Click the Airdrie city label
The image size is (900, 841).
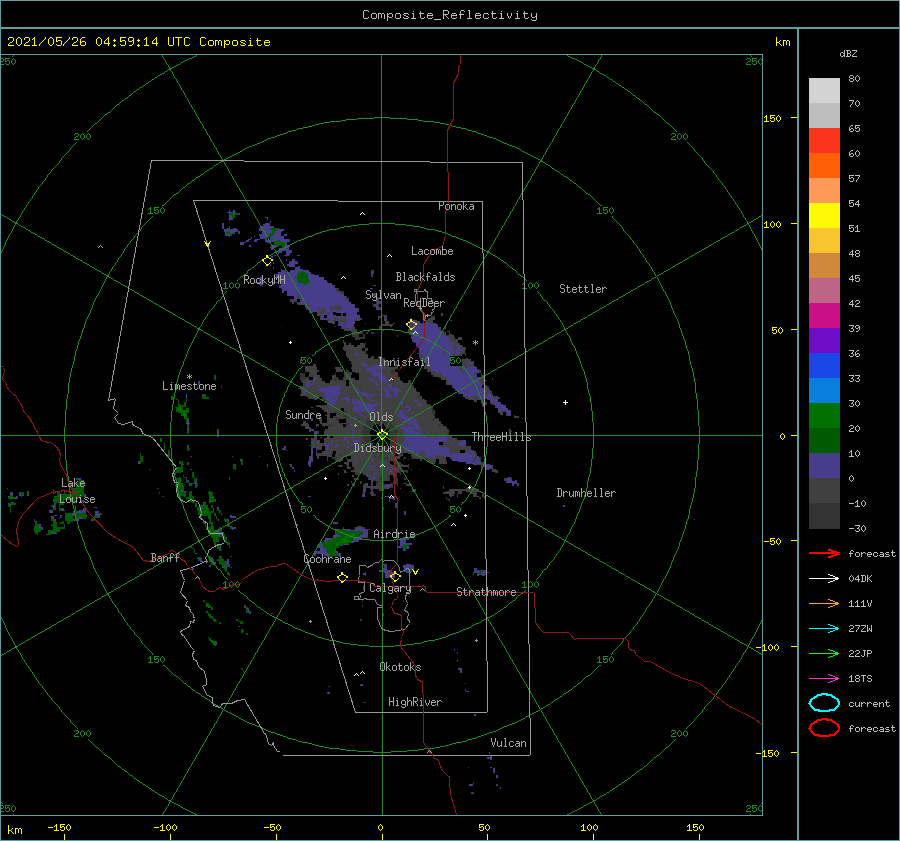click(x=394, y=534)
